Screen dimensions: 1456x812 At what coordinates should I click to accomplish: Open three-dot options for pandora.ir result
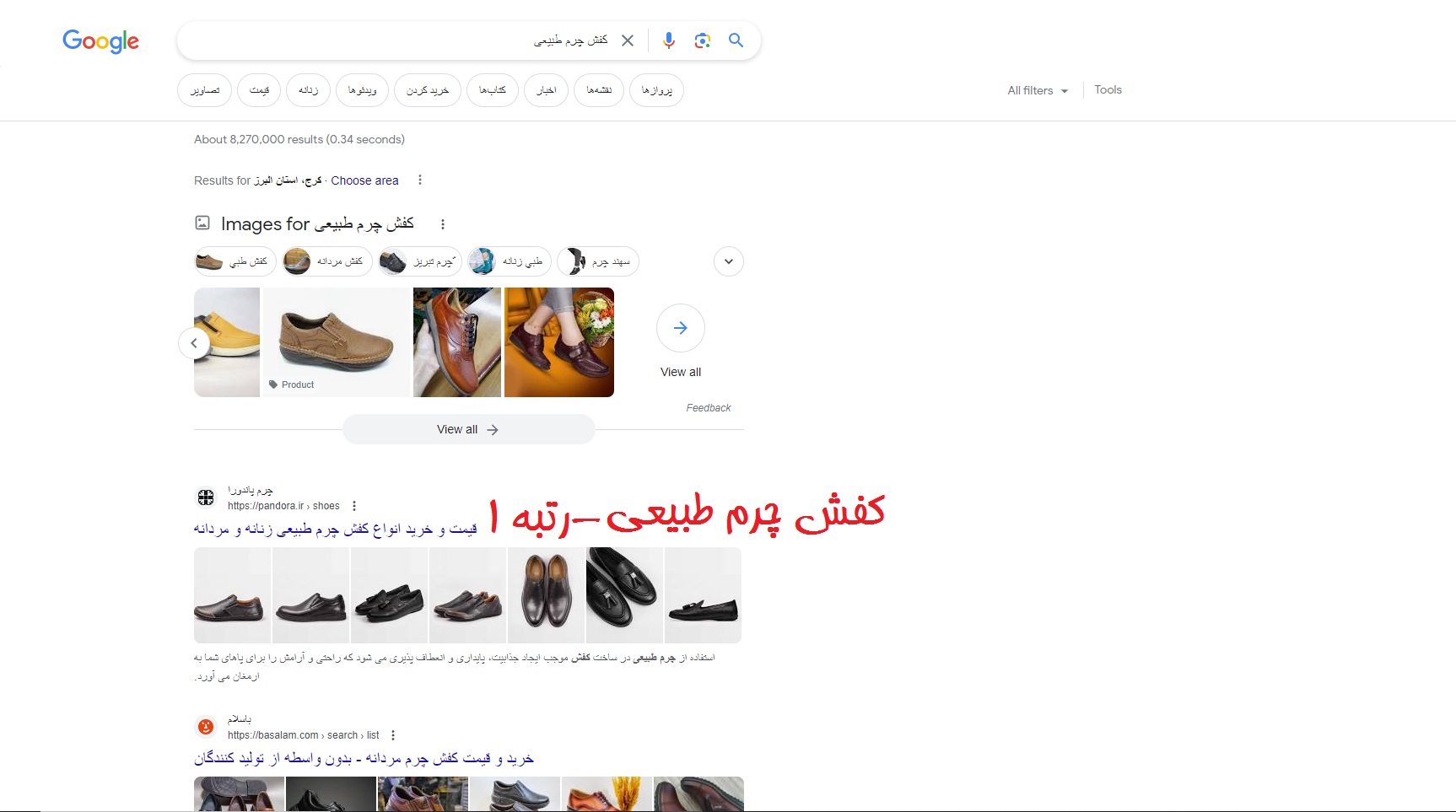click(x=354, y=506)
